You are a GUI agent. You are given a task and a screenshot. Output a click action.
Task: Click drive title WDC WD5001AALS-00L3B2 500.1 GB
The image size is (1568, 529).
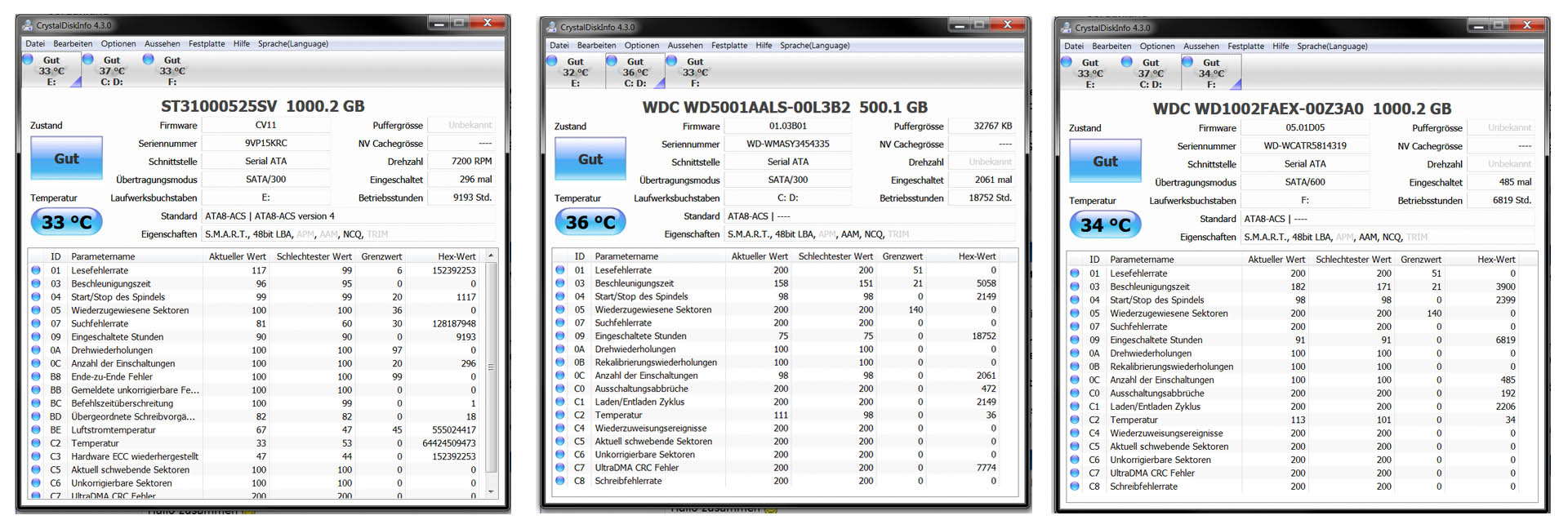pos(785,107)
